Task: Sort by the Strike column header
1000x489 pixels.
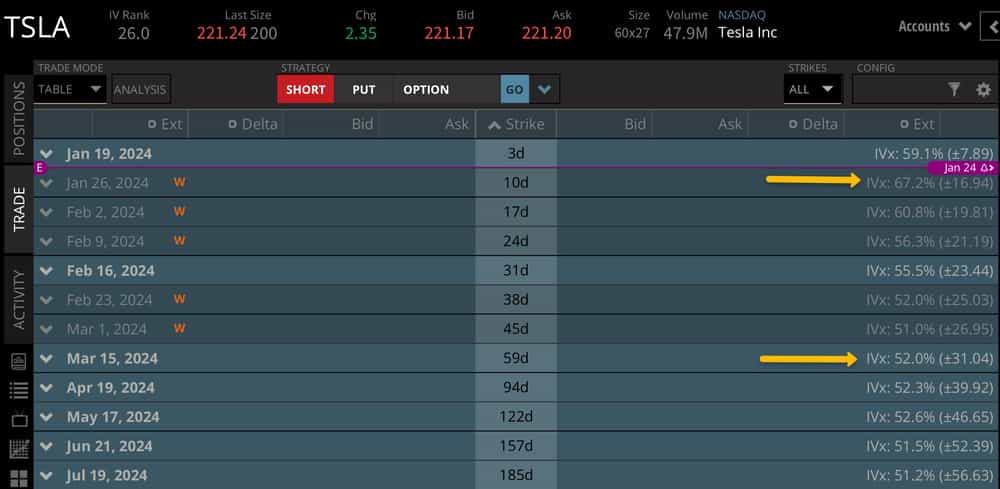Action: (516, 124)
